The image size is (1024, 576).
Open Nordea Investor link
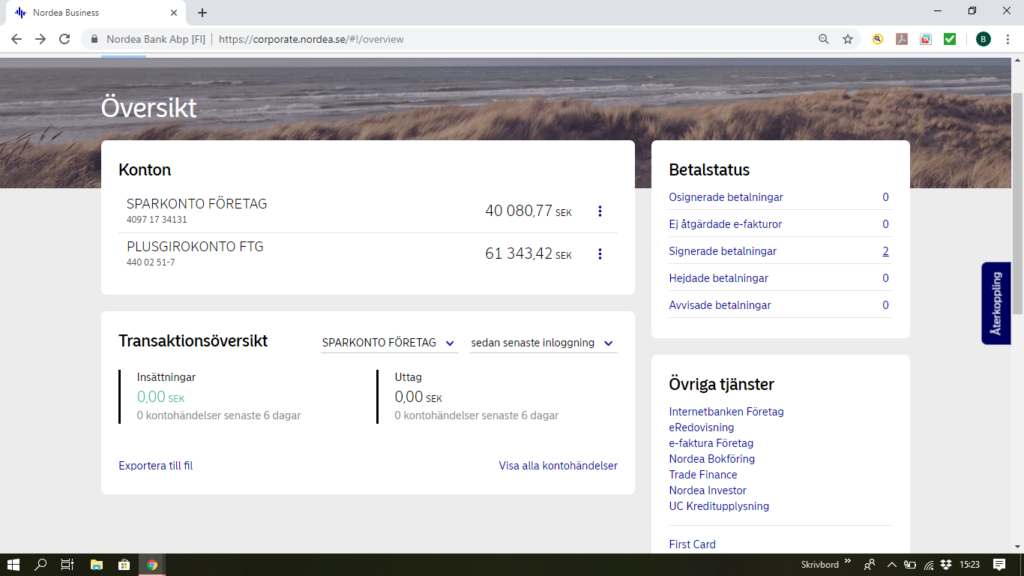[707, 490]
